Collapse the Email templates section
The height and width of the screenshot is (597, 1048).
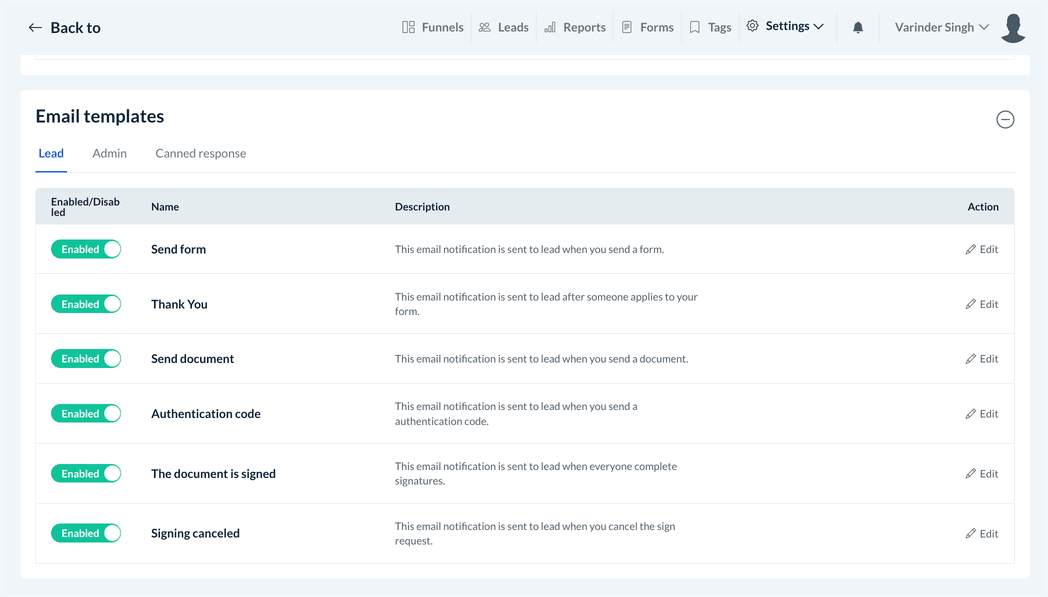coord(1005,120)
